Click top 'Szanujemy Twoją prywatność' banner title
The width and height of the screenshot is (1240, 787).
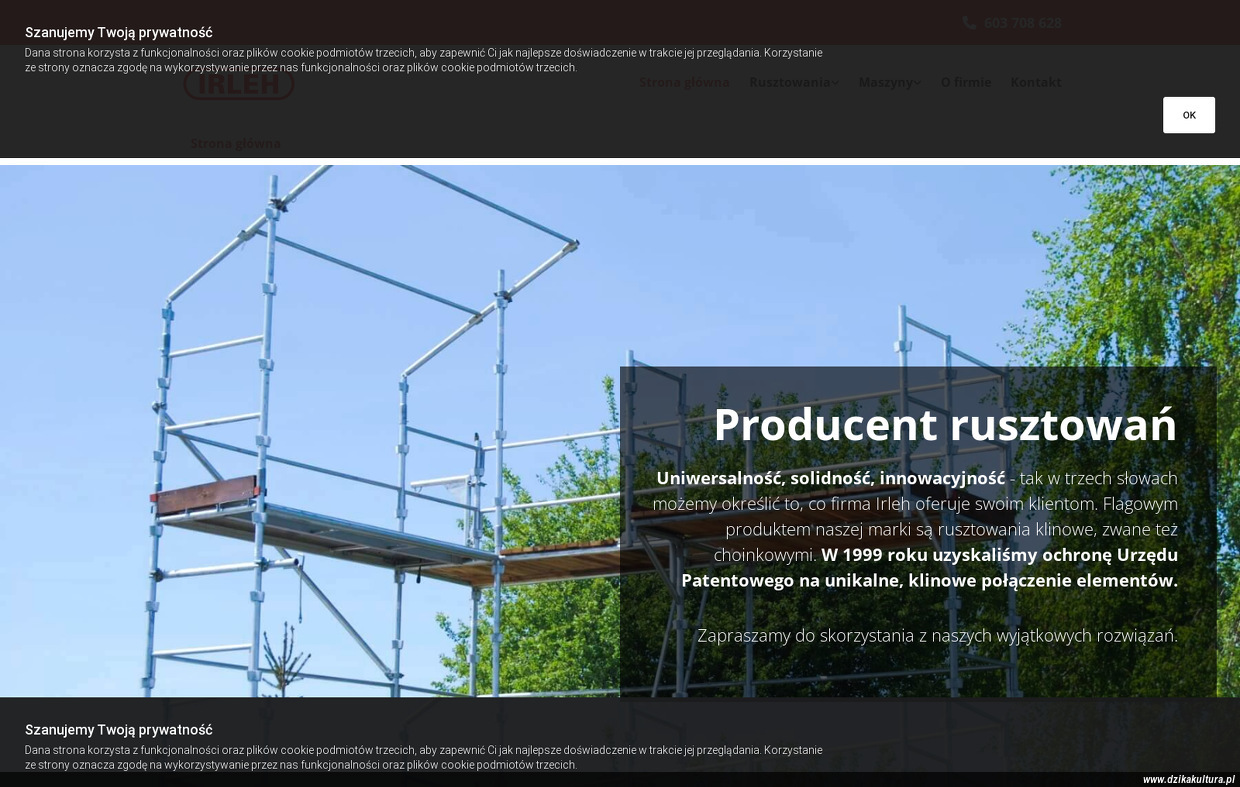point(118,32)
